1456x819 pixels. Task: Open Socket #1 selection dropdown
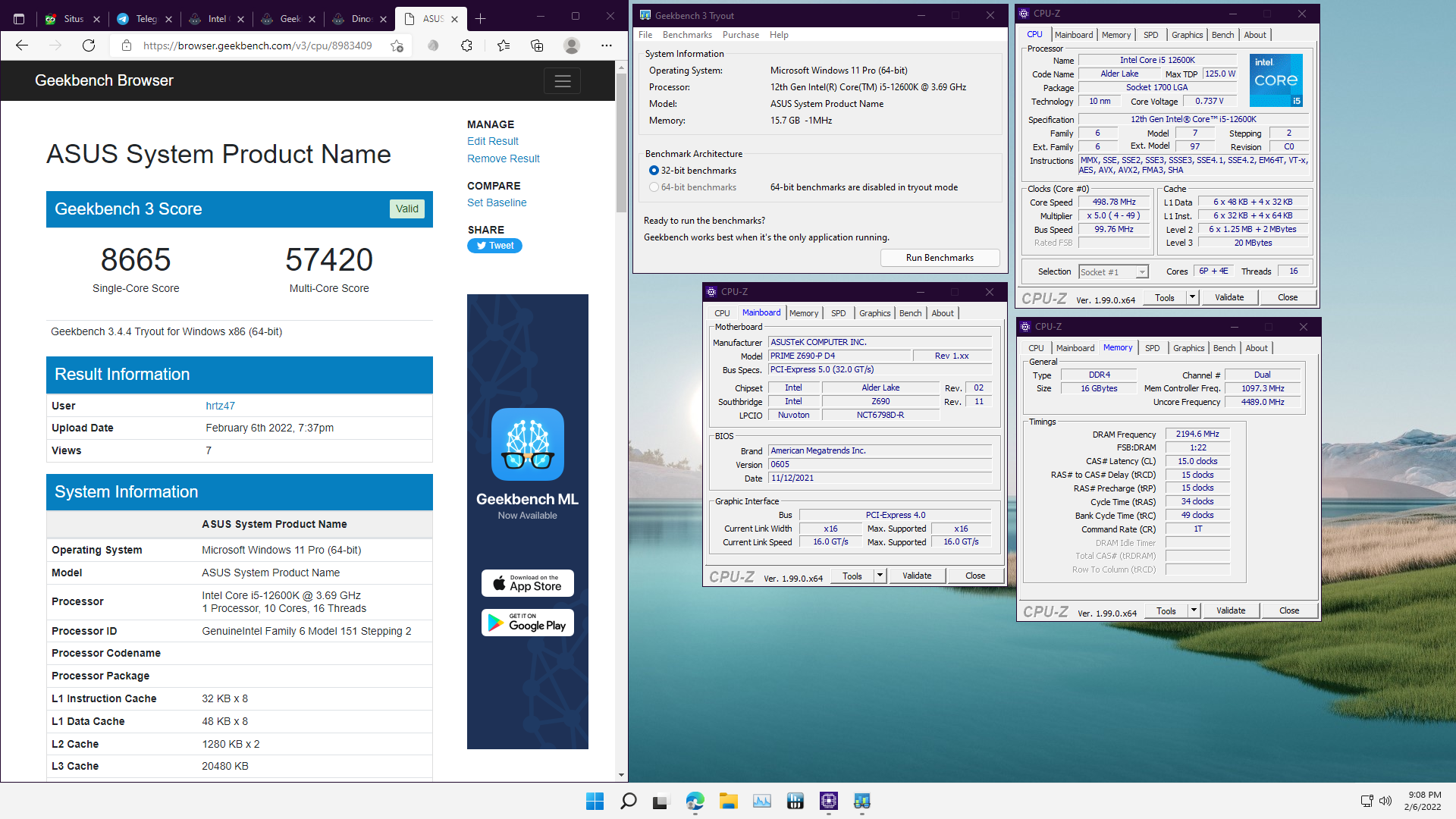pyautogui.click(x=1113, y=271)
